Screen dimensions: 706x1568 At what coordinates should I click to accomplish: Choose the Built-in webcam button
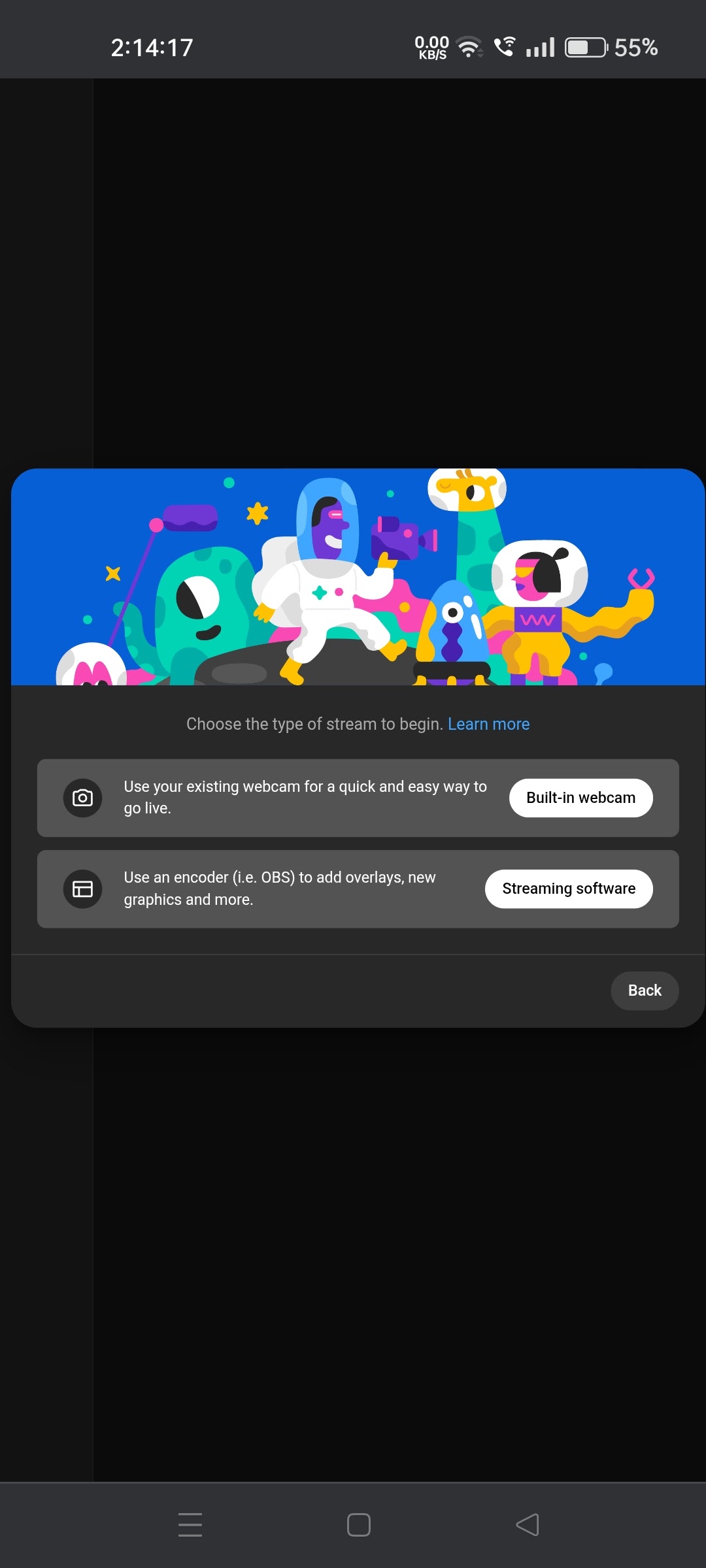click(580, 798)
